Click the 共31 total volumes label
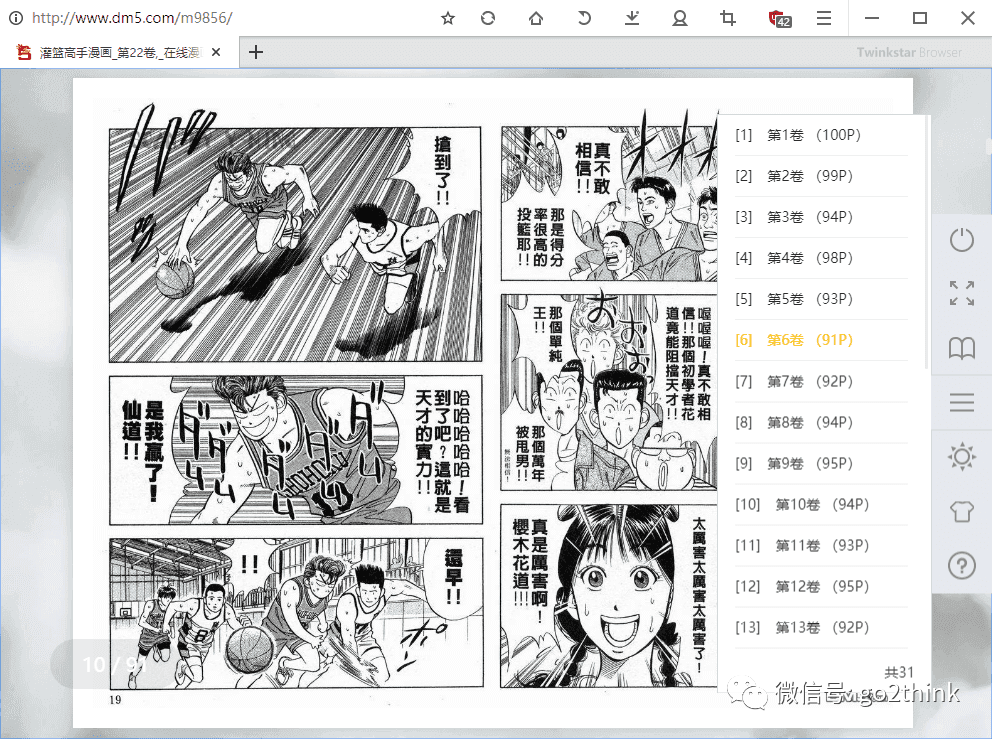The width and height of the screenshot is (992, 739). pyautogui.click(x=898, y=673)
